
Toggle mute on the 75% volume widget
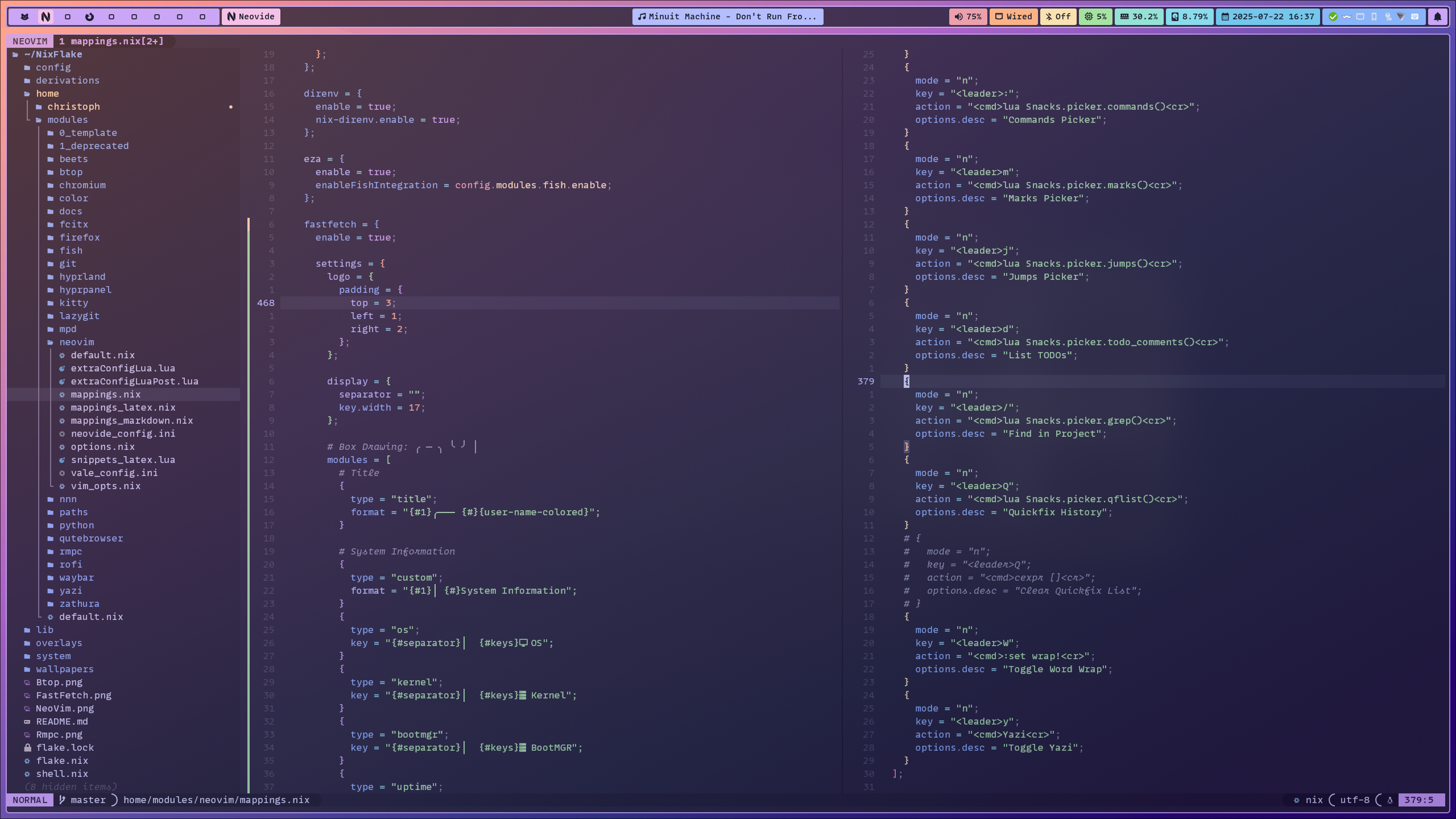pyautogui.click(x=968, y=16)
